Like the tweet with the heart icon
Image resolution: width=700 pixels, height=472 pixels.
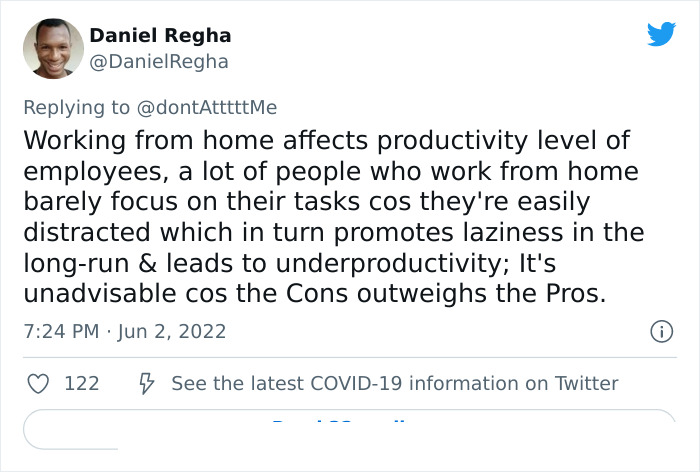pos(39,383)
